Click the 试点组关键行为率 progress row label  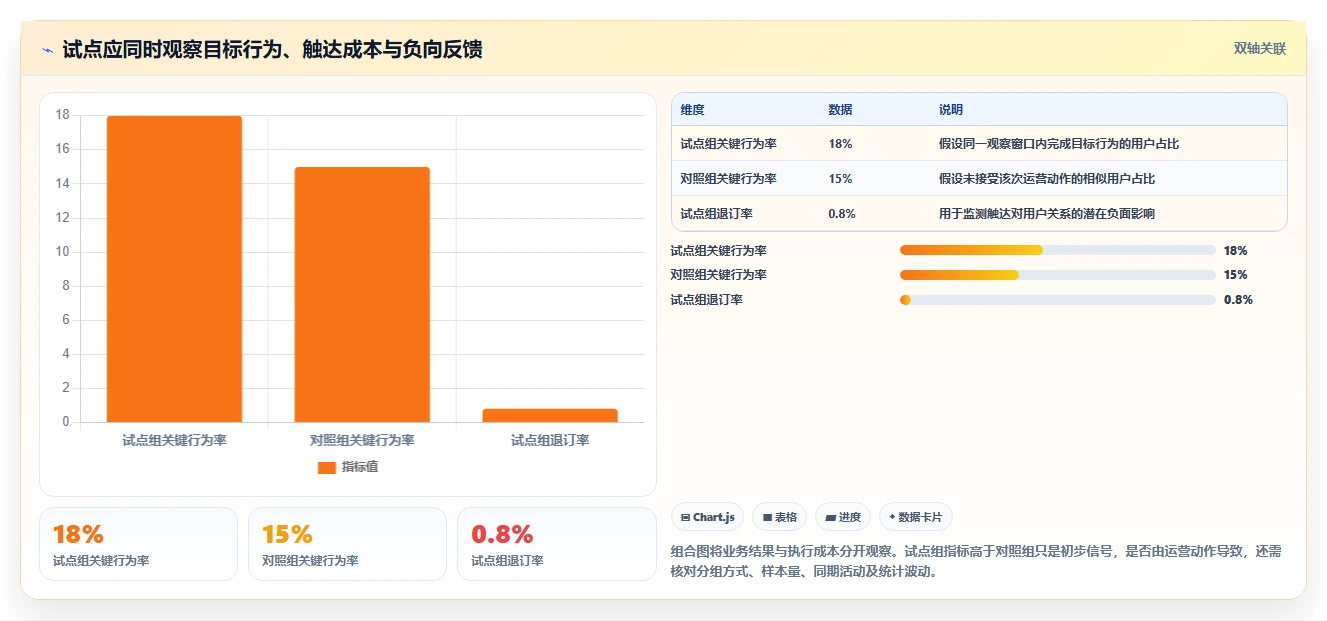719,251
